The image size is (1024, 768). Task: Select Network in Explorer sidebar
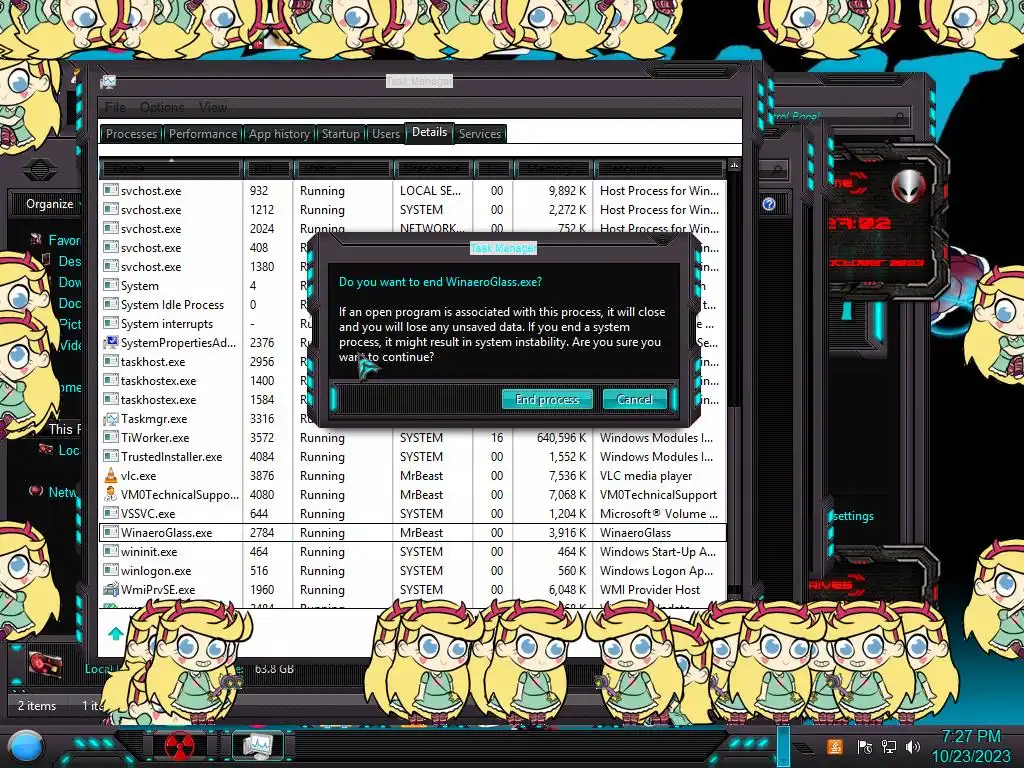pos(63,492)
